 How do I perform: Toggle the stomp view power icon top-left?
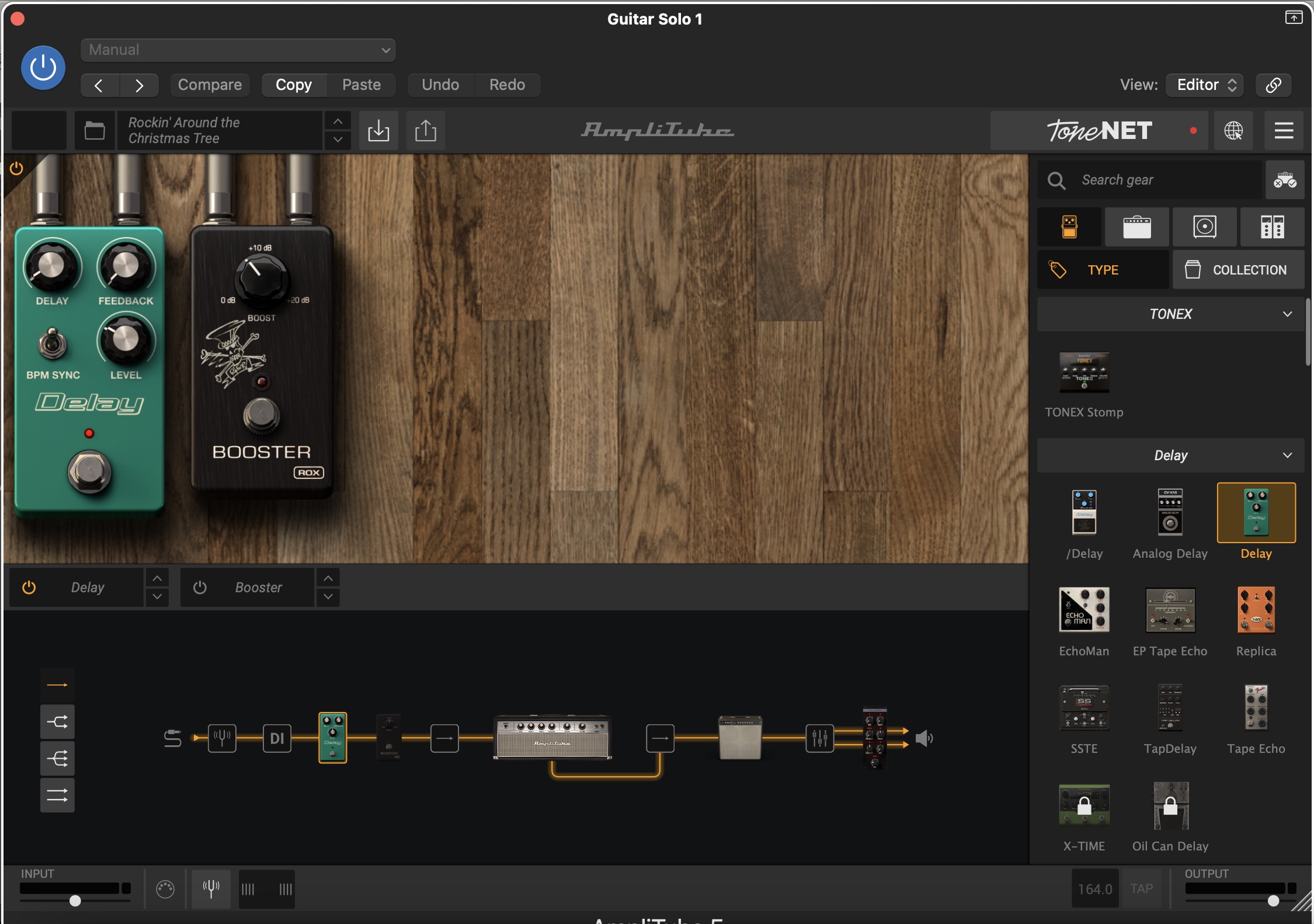16,169
